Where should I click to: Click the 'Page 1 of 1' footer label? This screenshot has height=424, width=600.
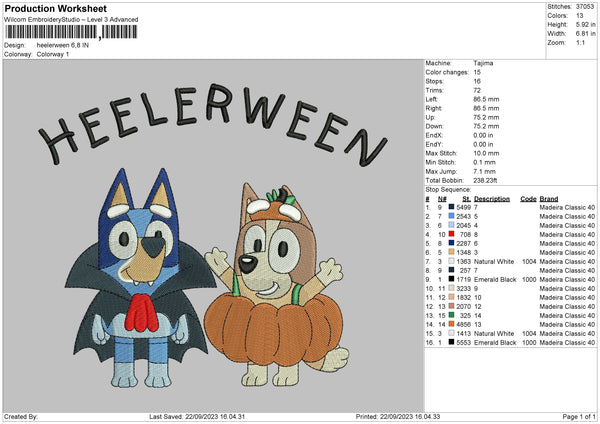pos(579,416)
